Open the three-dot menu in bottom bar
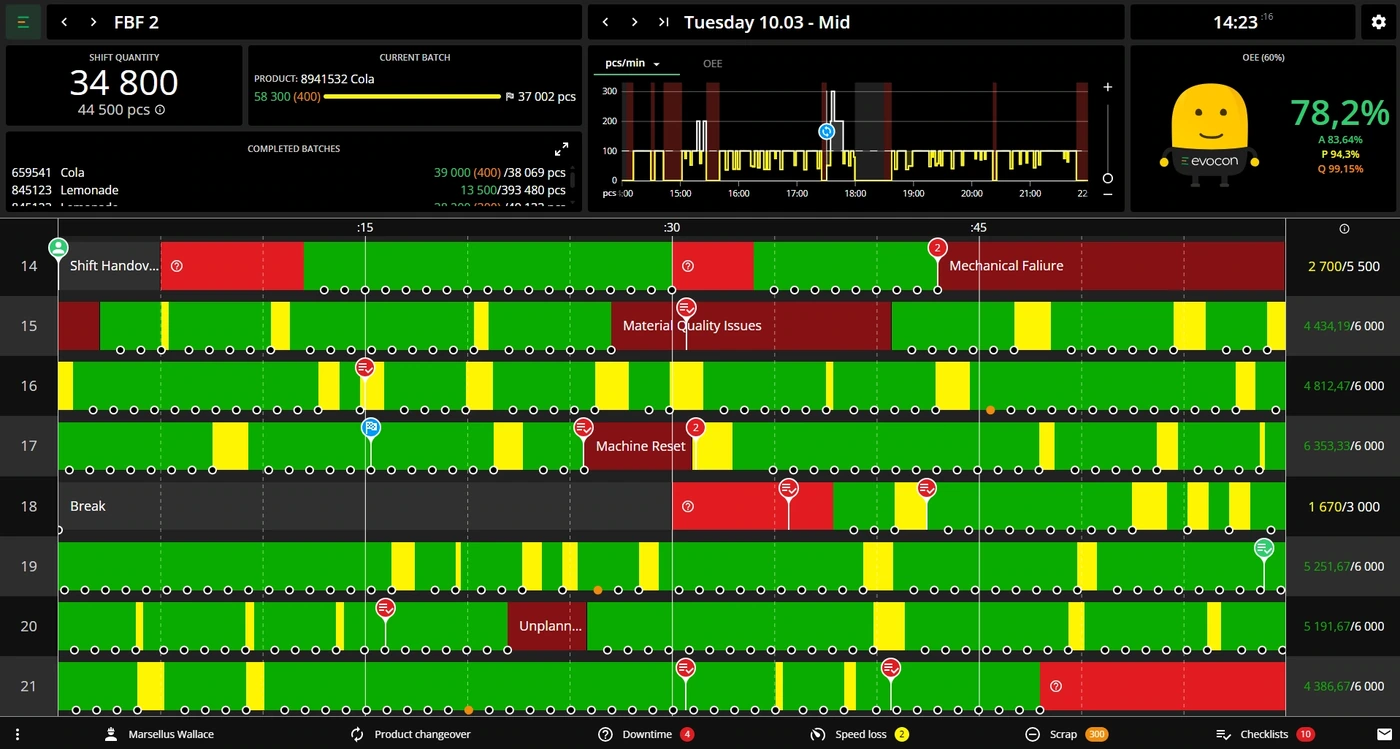Viewport: 1400px width, 749px height. tap(17, 734)
